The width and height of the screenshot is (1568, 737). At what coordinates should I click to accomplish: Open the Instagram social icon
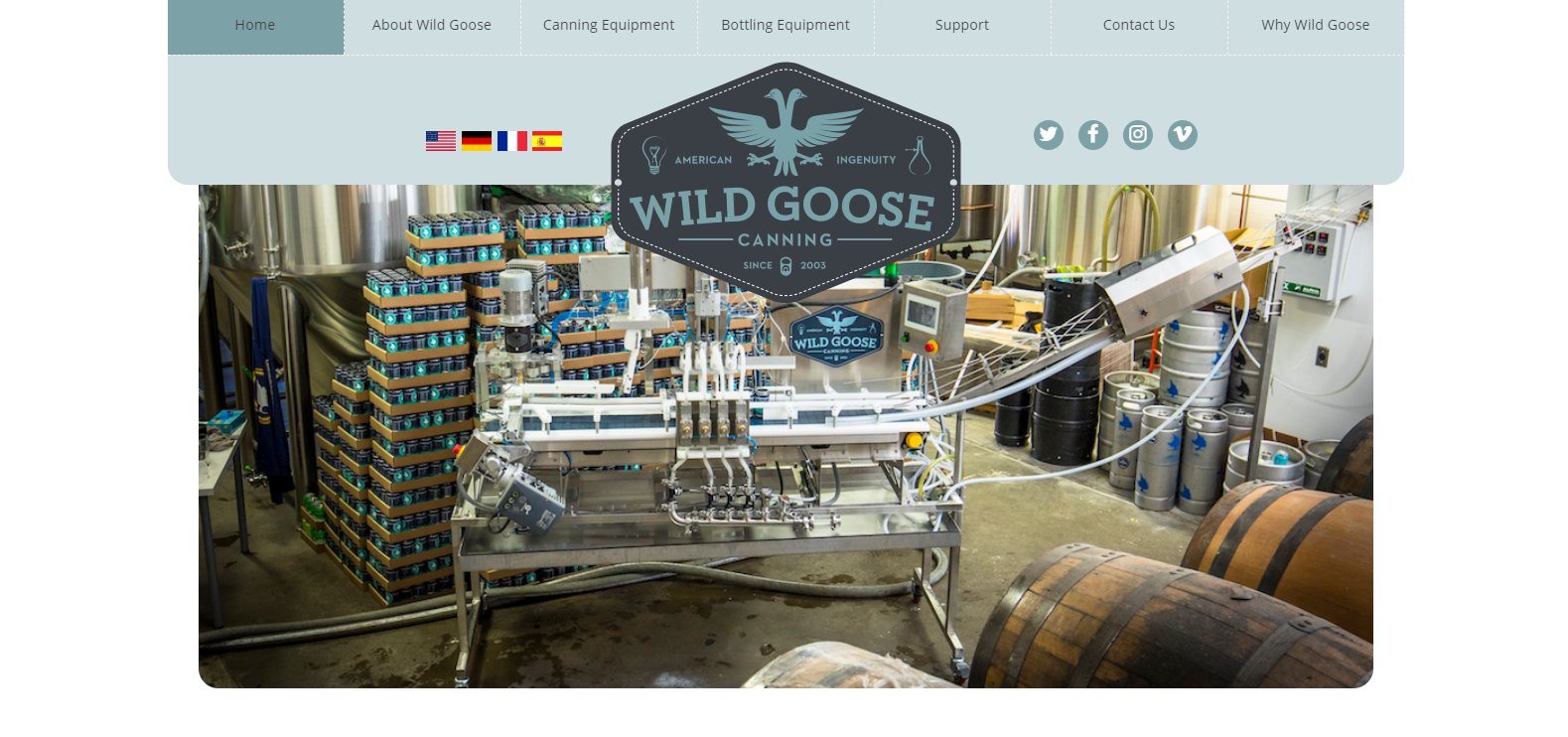click(1138, 135)
